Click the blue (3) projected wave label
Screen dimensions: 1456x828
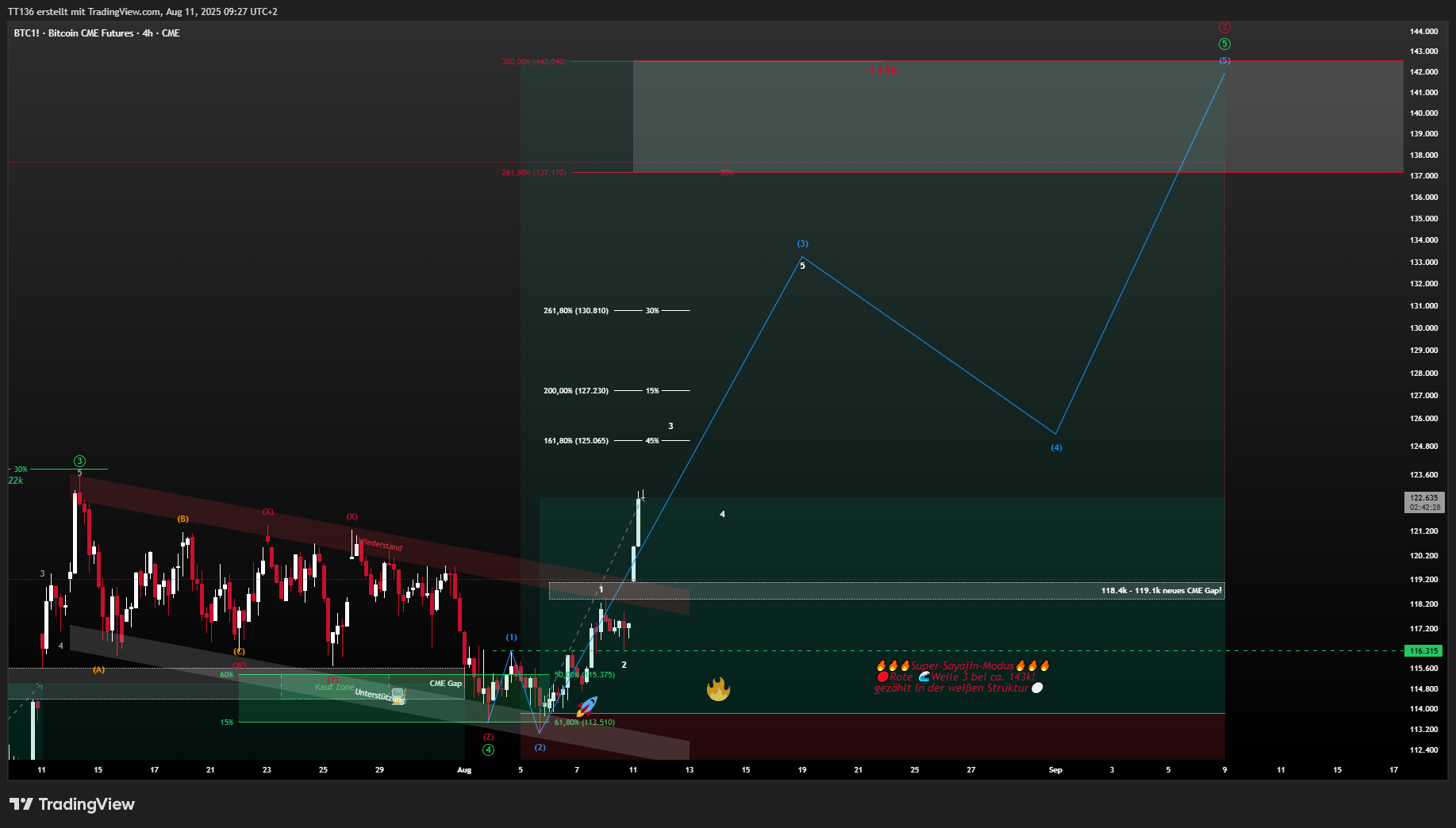[802, 243]
